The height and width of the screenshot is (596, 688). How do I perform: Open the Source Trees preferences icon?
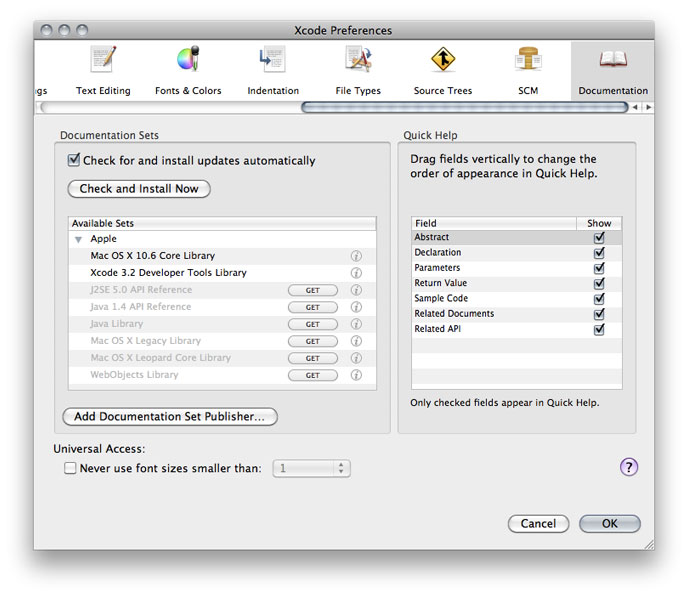coord(442,68)
